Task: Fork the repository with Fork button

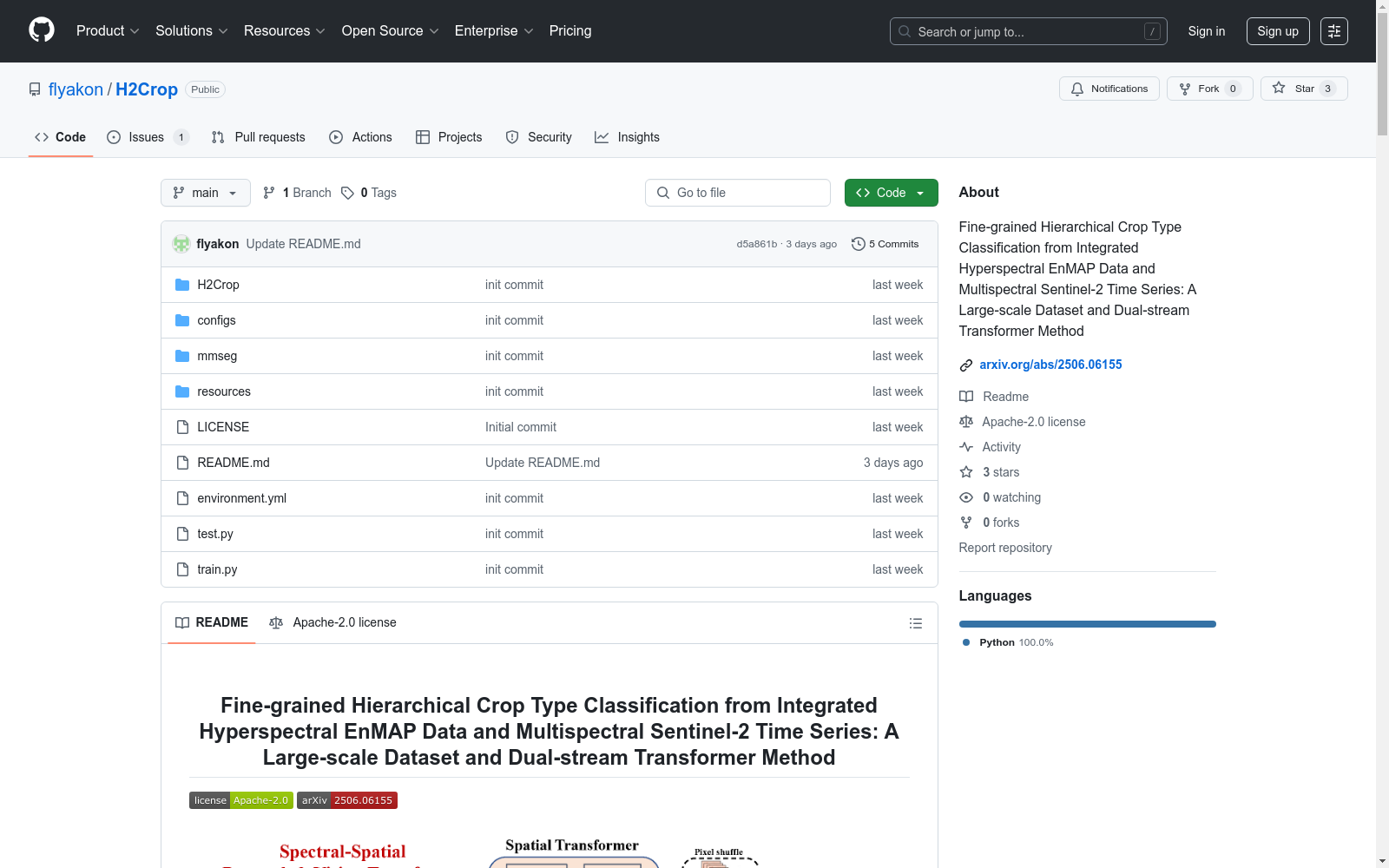Action: click(1210, 89)
